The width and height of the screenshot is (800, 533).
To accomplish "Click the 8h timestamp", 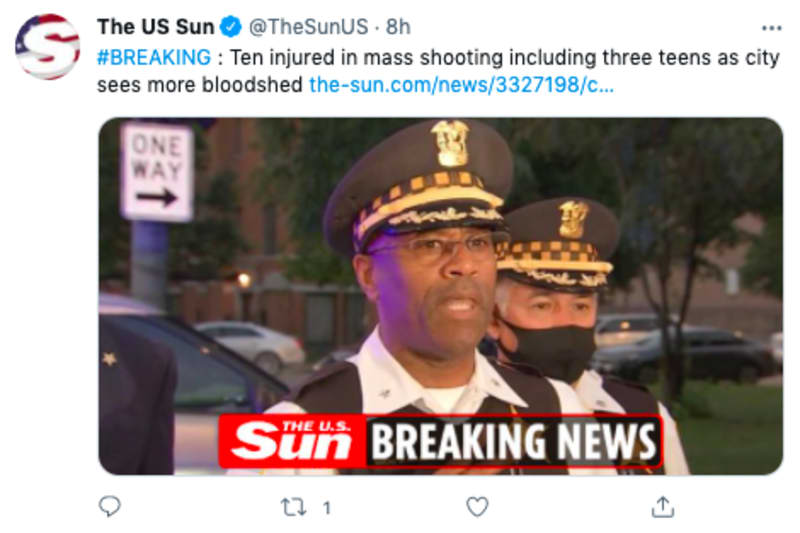I will coord(398,27).
